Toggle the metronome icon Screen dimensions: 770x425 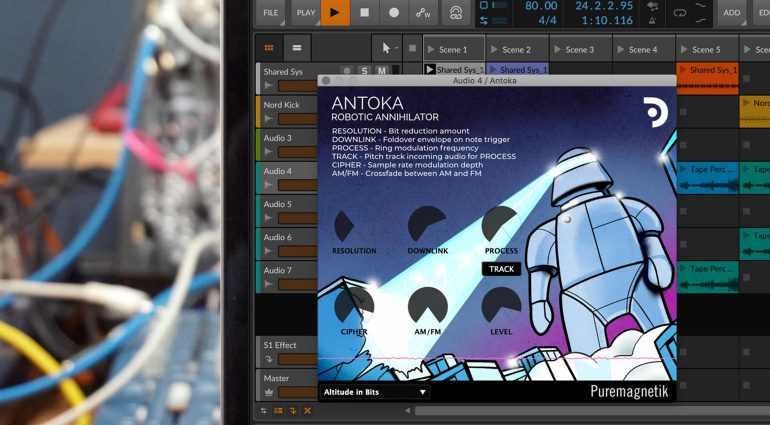tap(652, 21)
